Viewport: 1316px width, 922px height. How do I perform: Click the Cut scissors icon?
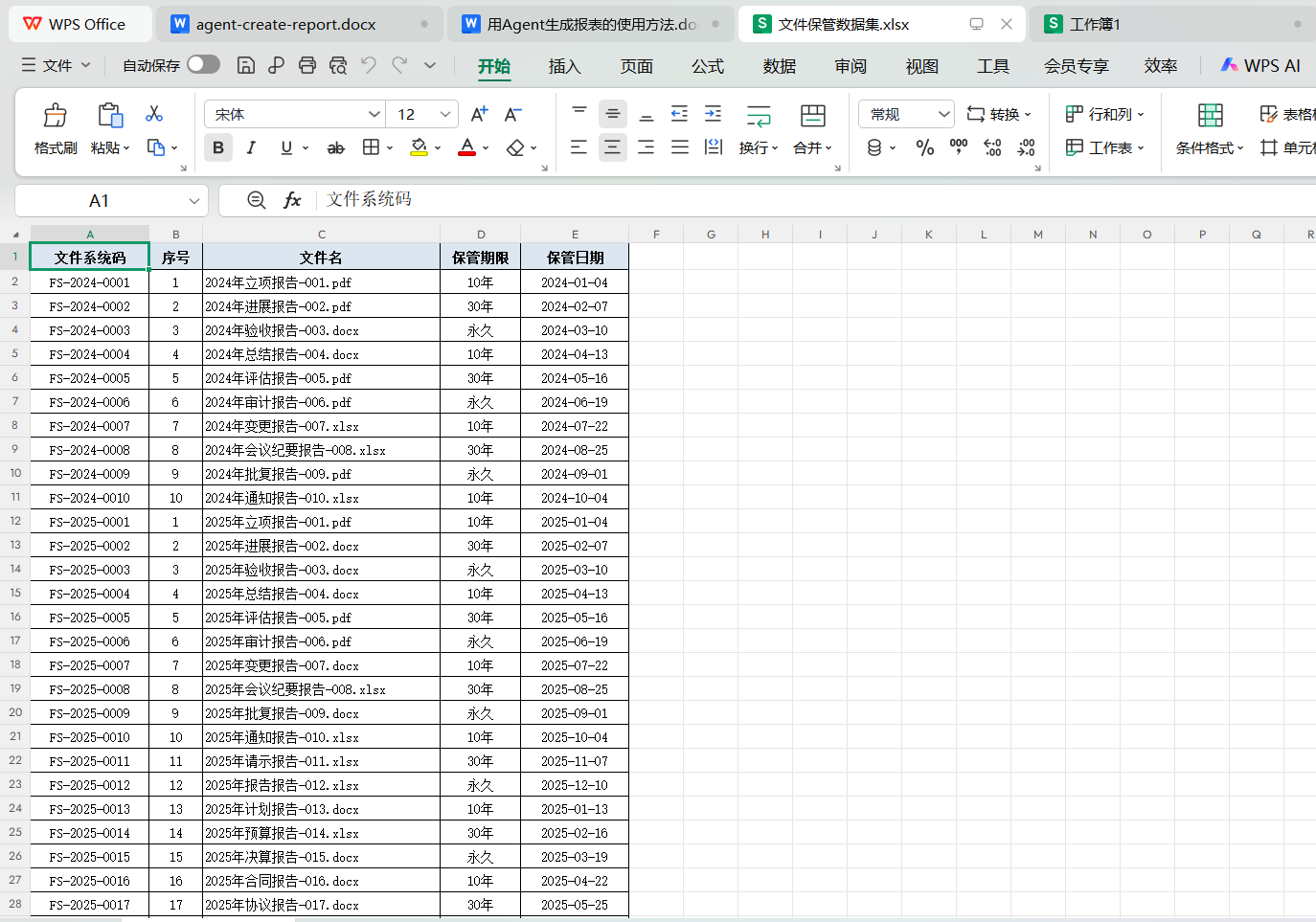(x=154, y=114)
